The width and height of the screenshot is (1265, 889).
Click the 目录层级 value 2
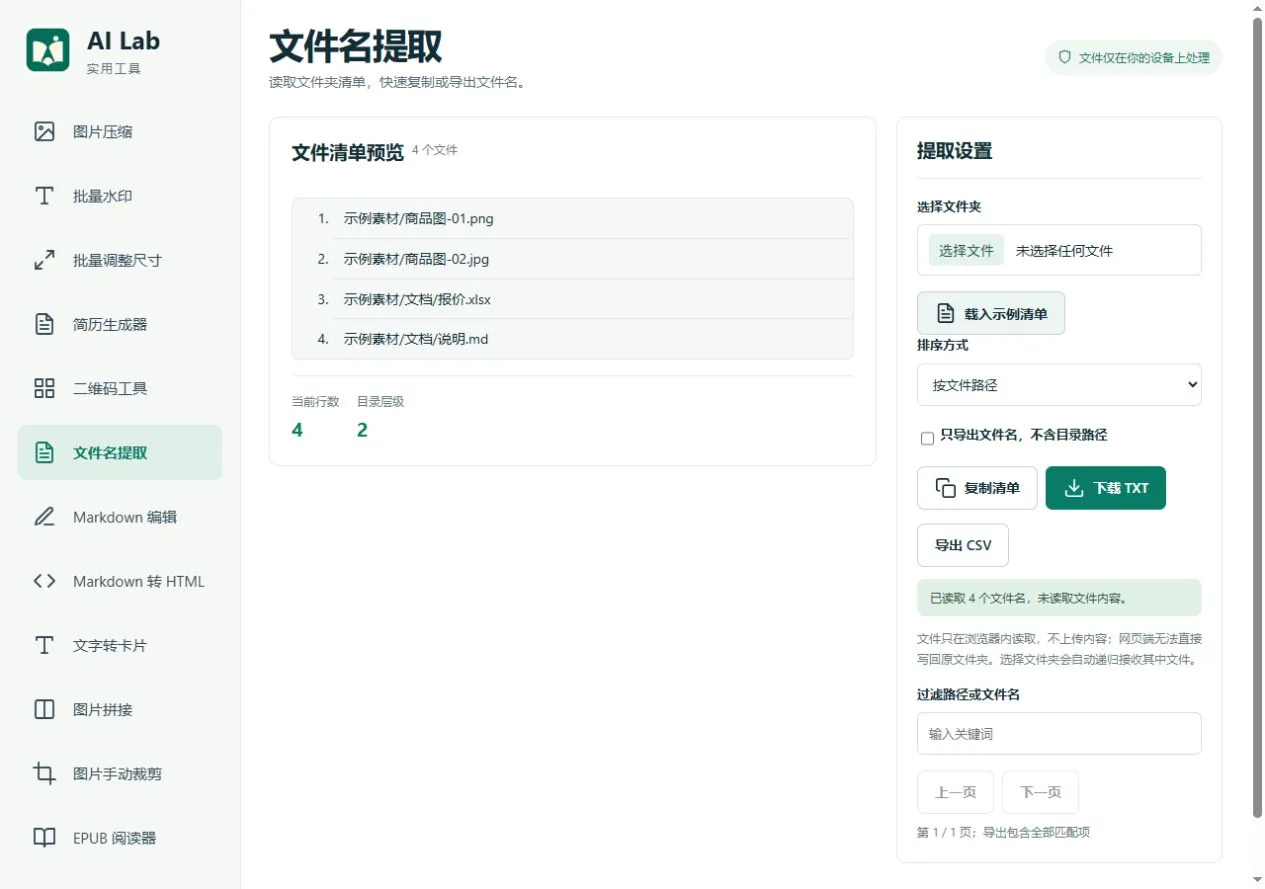pyautogui.click(x=362, y=430)
